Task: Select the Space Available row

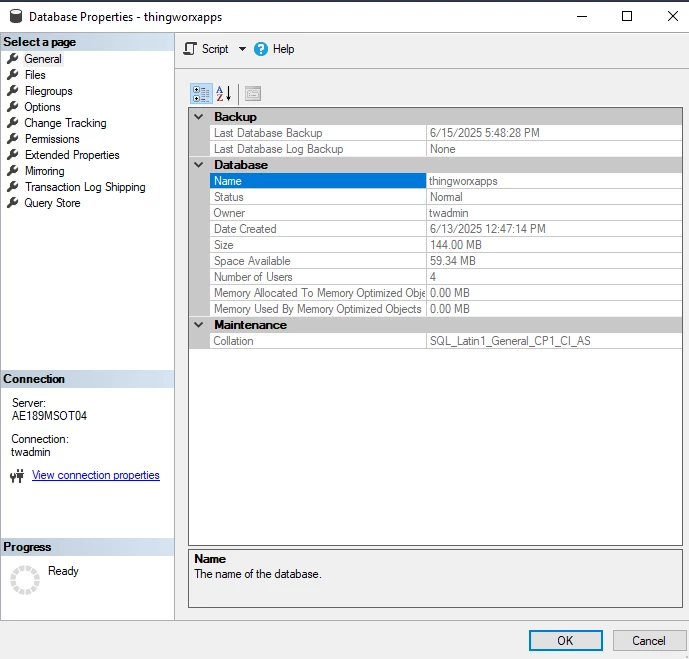Action: 446,261
